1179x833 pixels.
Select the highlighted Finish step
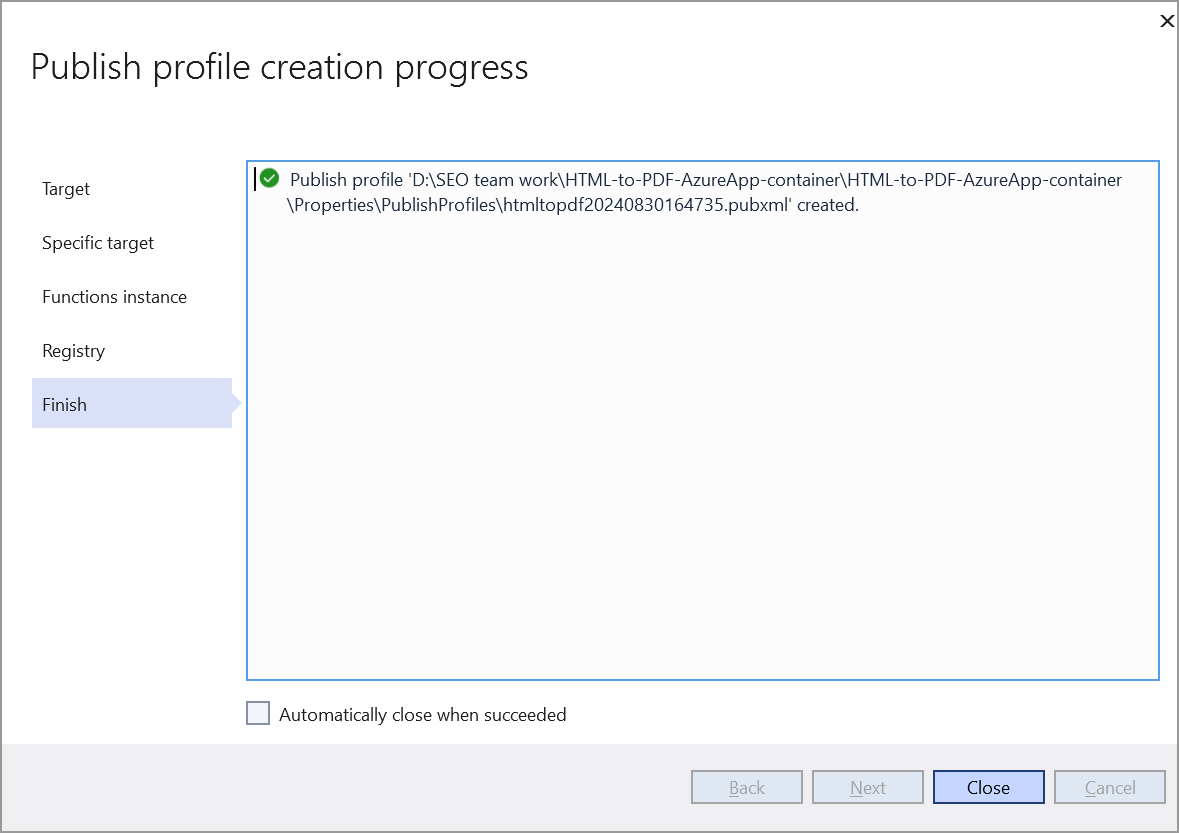65,405
